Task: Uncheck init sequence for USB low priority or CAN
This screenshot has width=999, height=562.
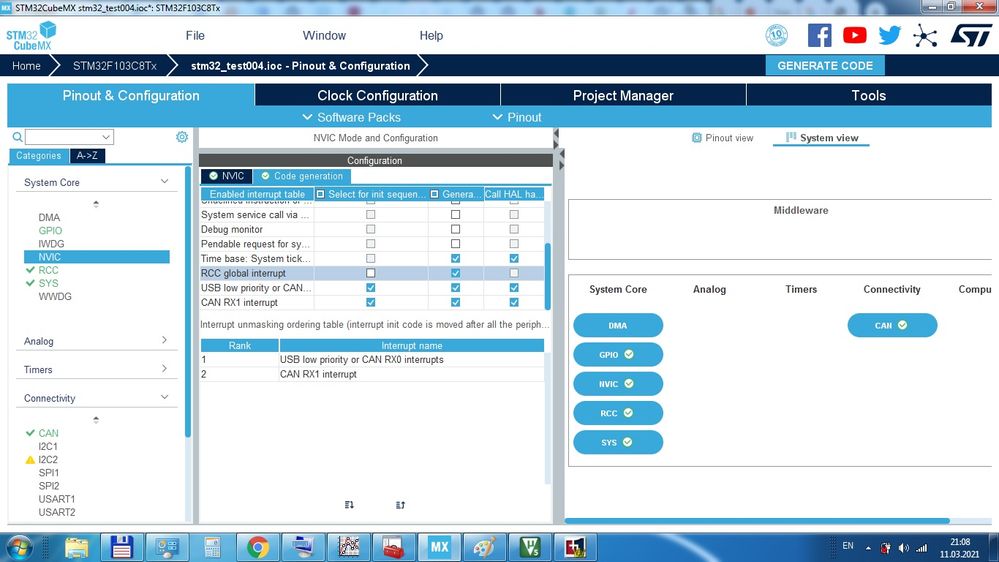Action: pyautogui.click(x=370, y=287)
